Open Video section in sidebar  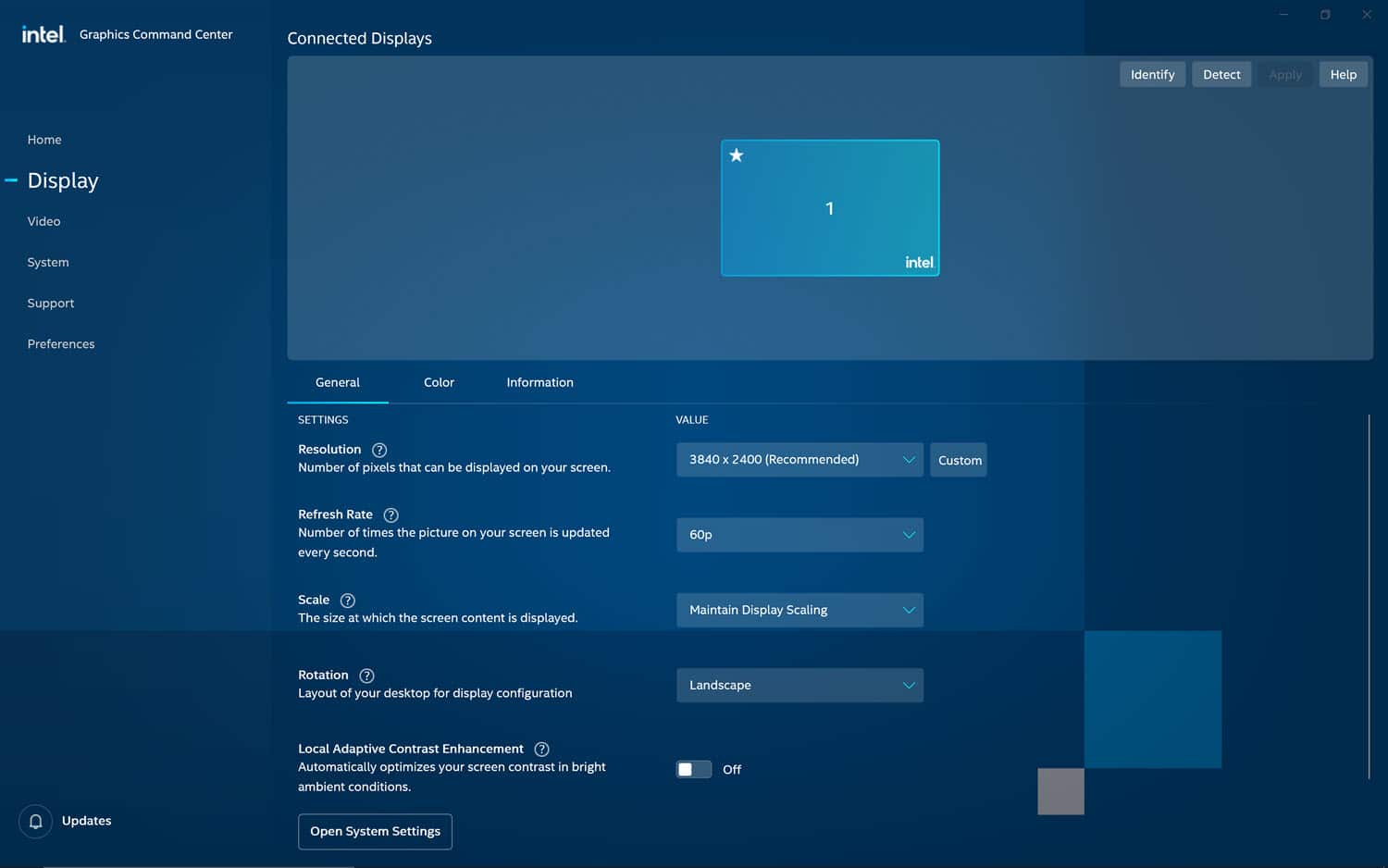point(43,221)
